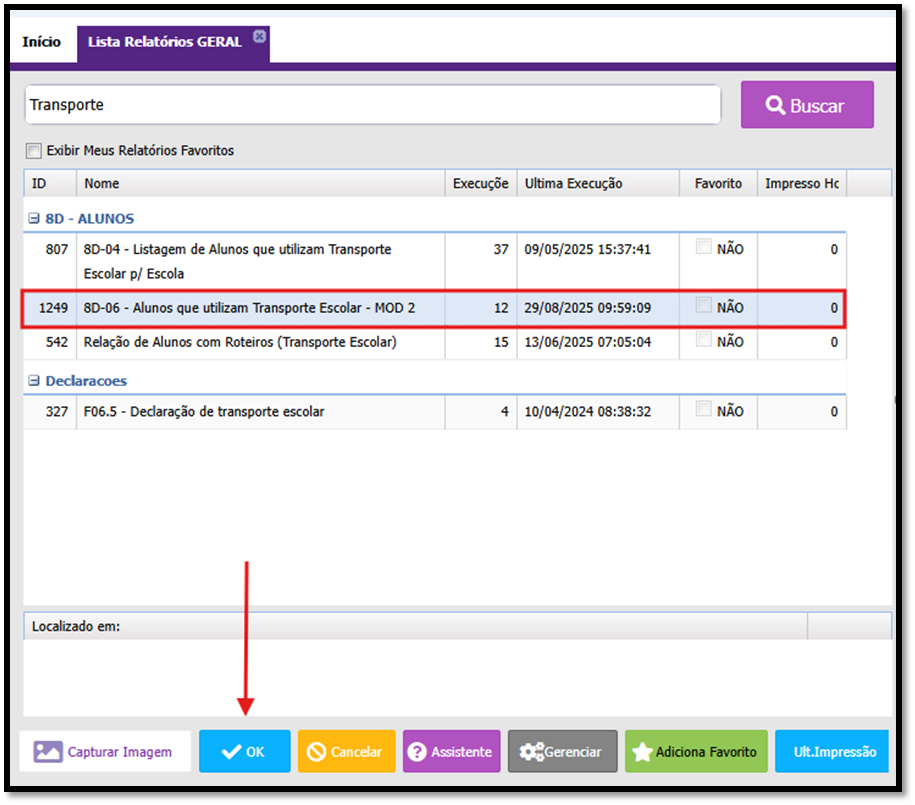Toggle favorite checkbox for report 327
This screenshot has width=915, height=805.
point(705,409)
